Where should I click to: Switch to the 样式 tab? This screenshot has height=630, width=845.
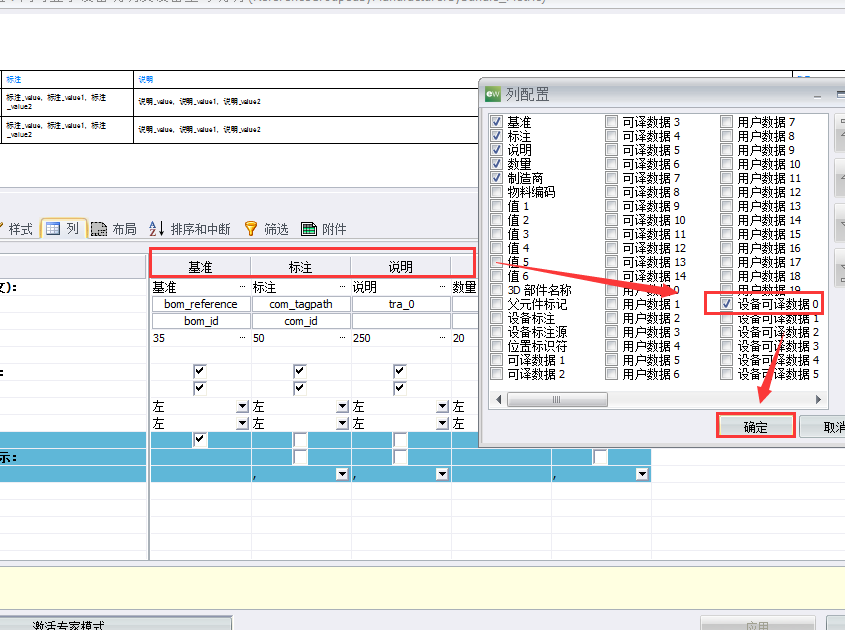point(17,229)
